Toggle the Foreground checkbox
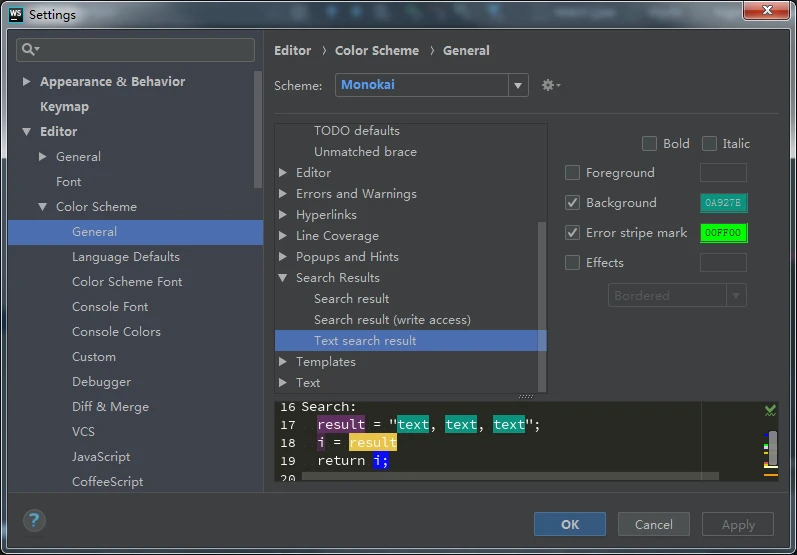Viewport: 797px width, 555px height. pos(573,173)
